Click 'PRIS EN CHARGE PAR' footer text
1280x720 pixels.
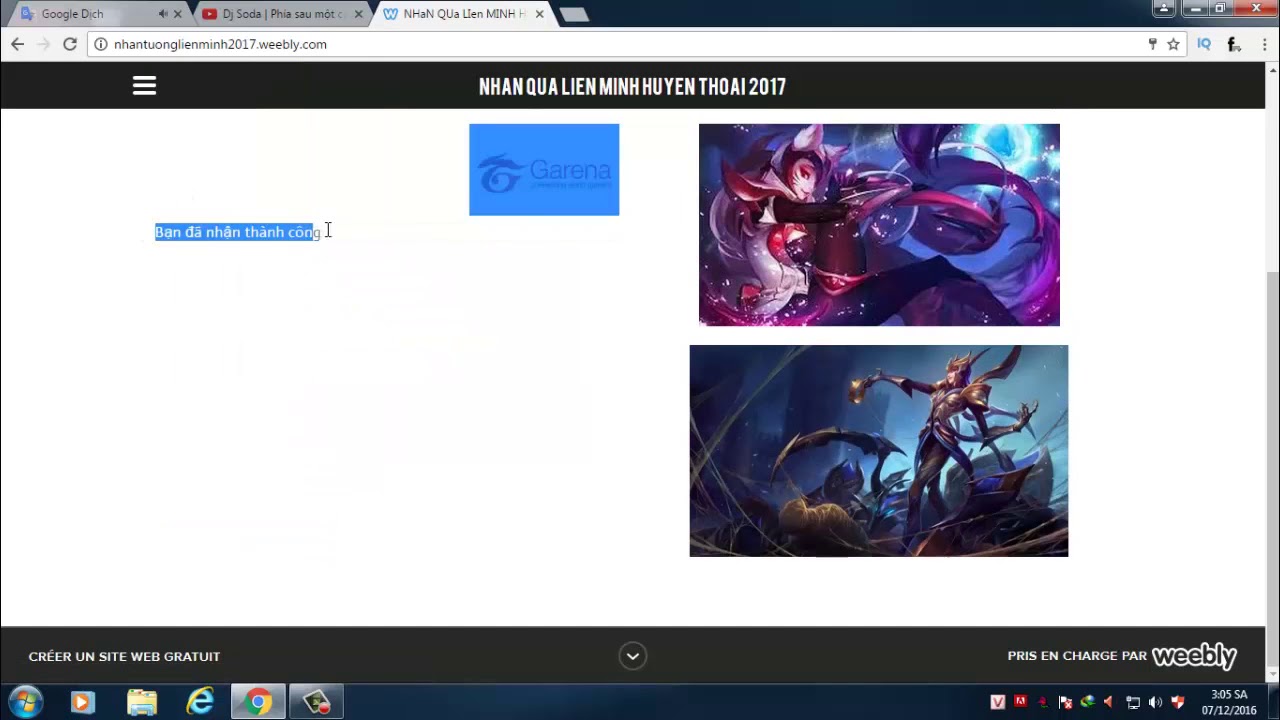1077,656
